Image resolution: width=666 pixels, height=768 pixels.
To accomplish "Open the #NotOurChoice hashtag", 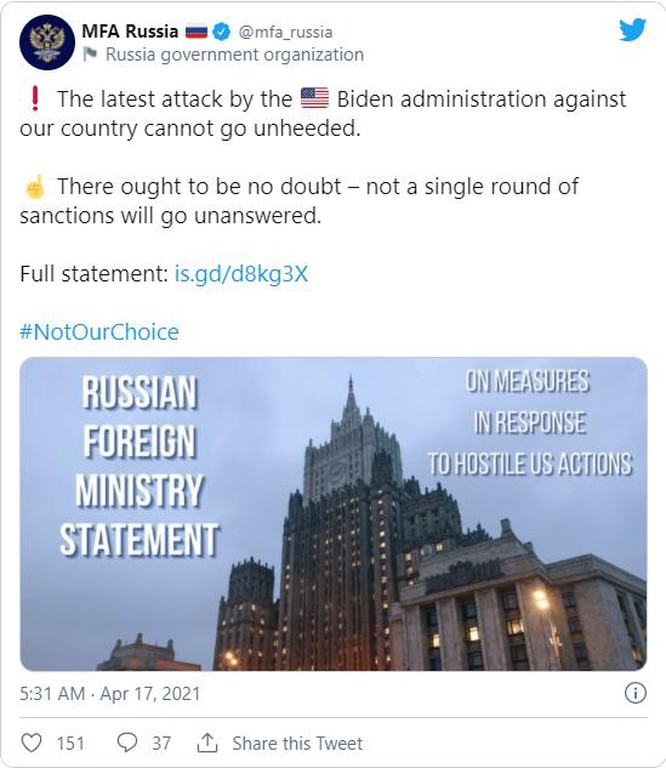I will (99, 332).
